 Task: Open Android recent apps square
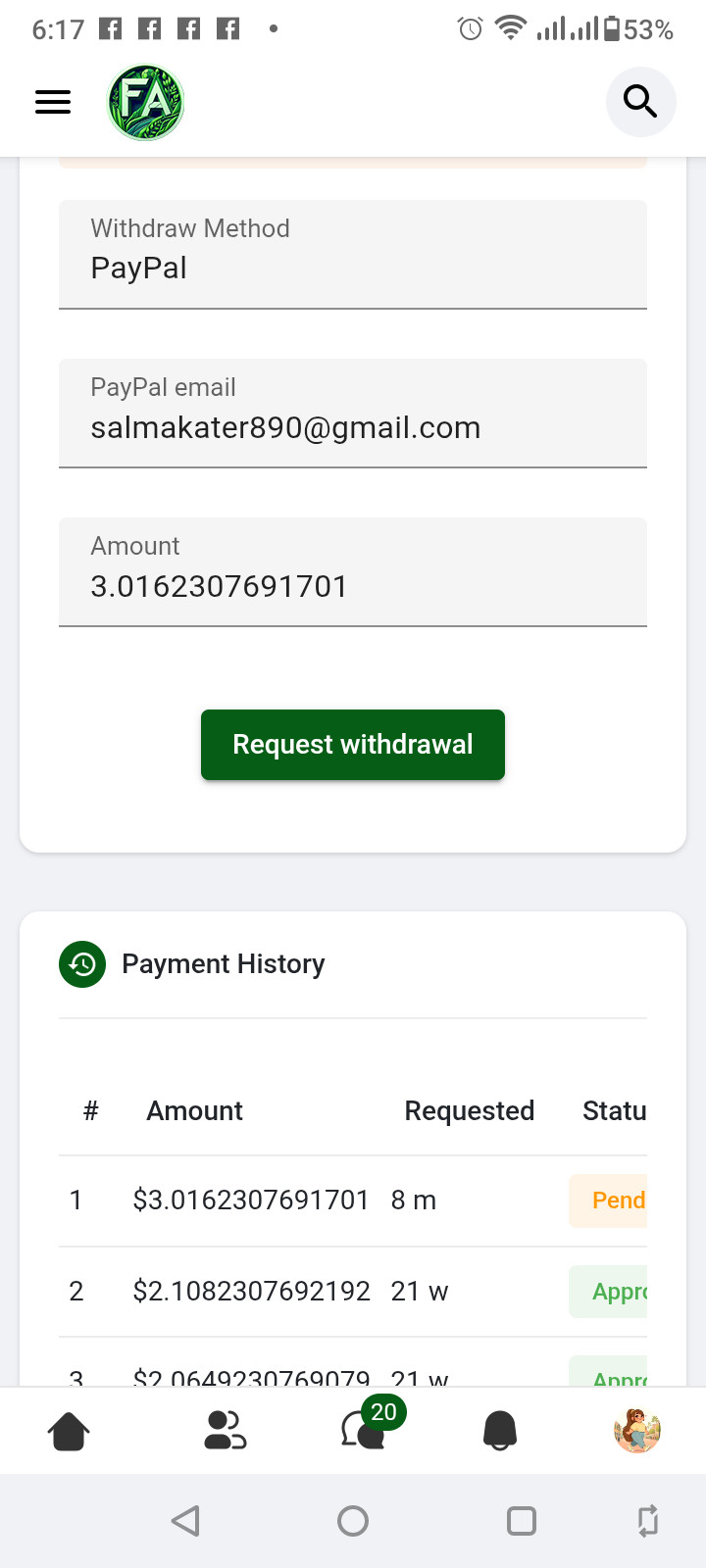coord(521,1521)
